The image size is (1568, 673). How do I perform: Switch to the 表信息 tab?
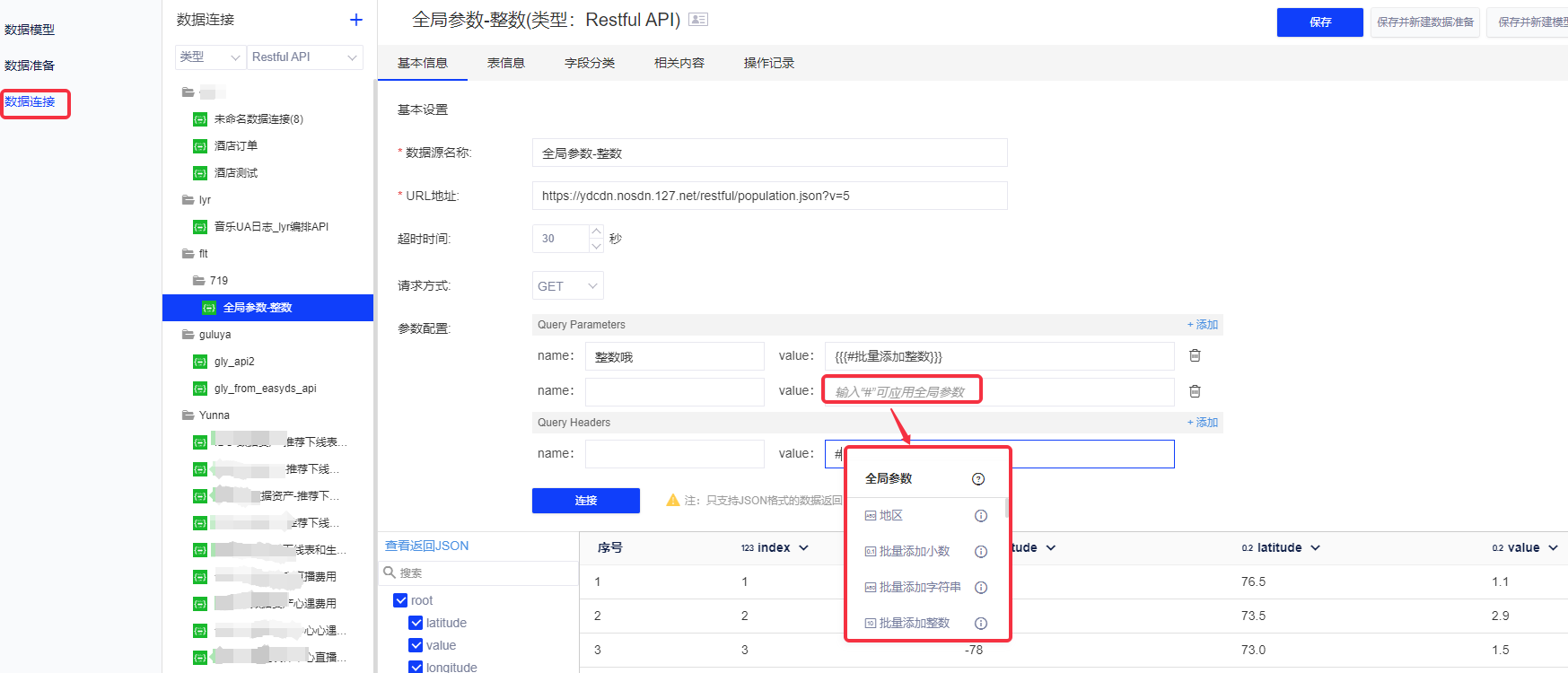(505, 63)
